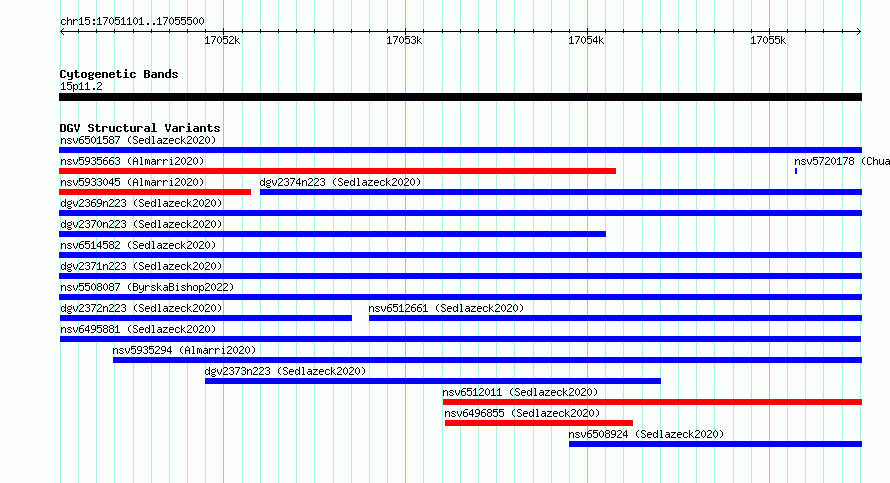Open nsv6508924 (Sedlazeck2020) label
Image resolution: width=890 pixels, height=483 pixels.
[646, 434]
